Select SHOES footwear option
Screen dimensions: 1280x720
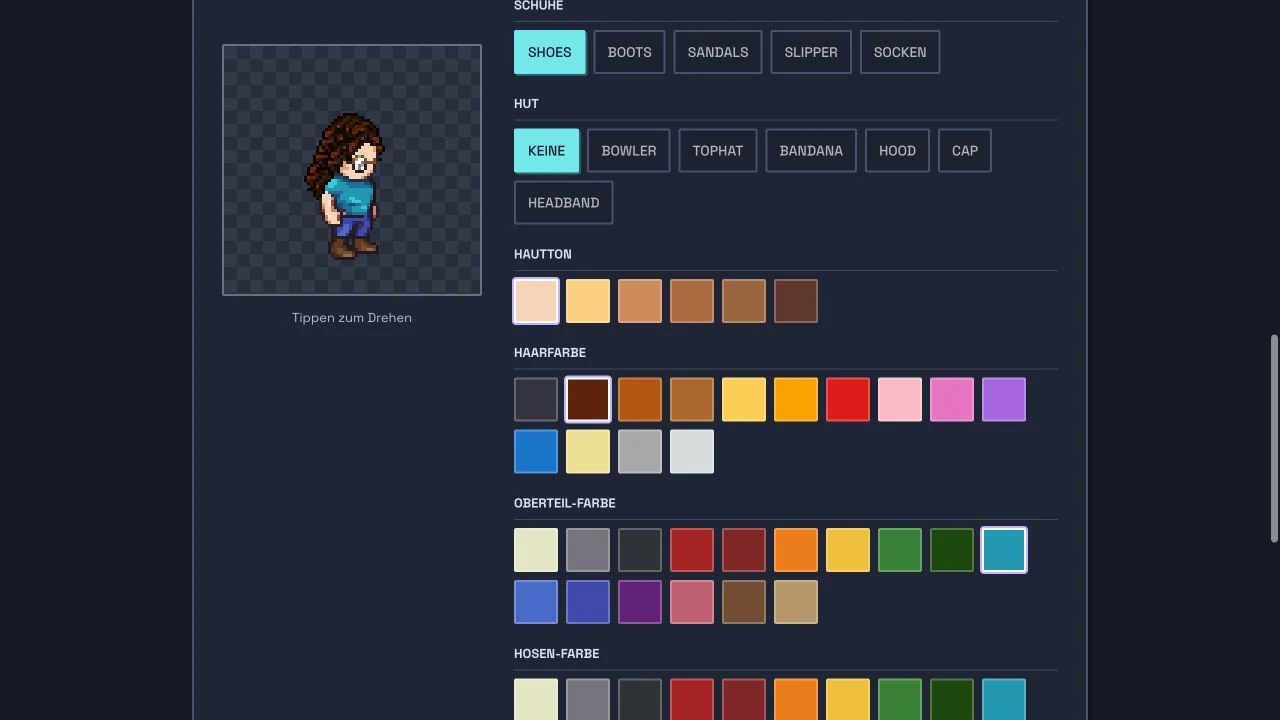550,52
